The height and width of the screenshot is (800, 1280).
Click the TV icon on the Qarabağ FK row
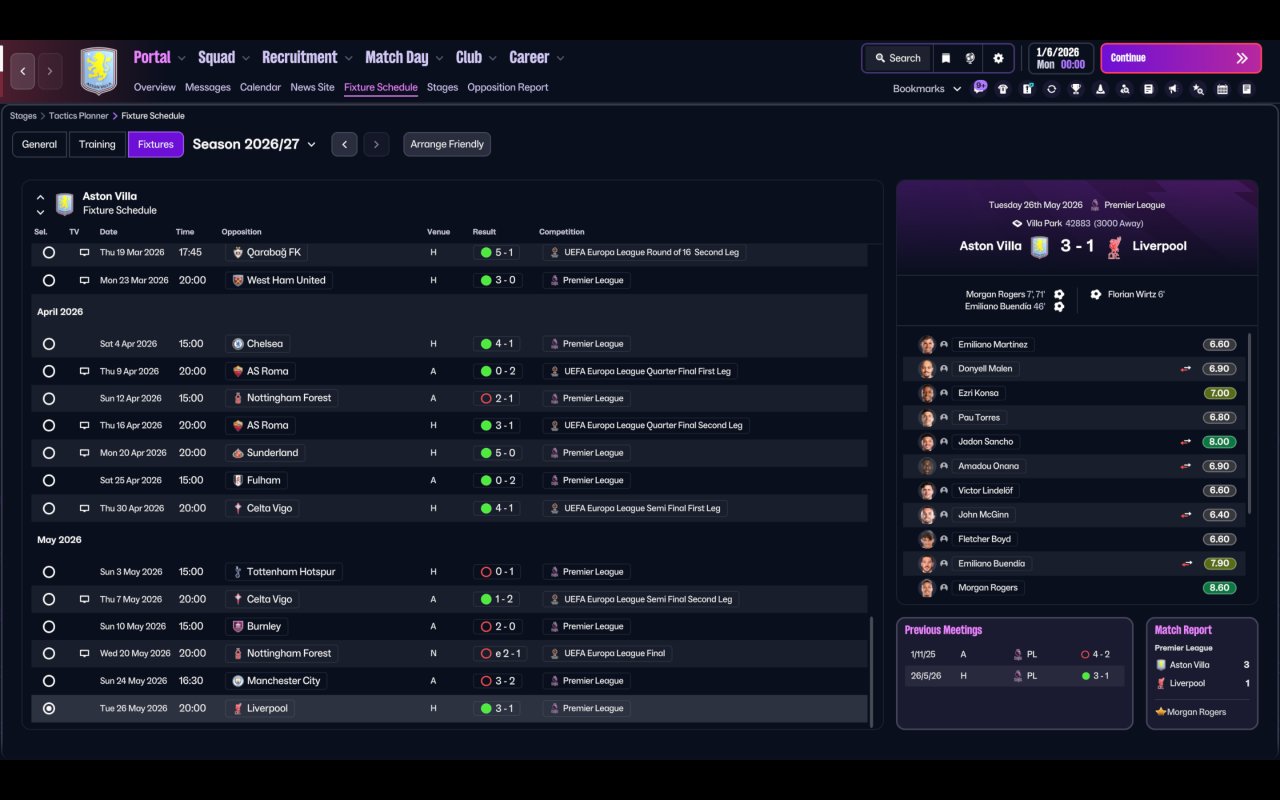(85, 253)
